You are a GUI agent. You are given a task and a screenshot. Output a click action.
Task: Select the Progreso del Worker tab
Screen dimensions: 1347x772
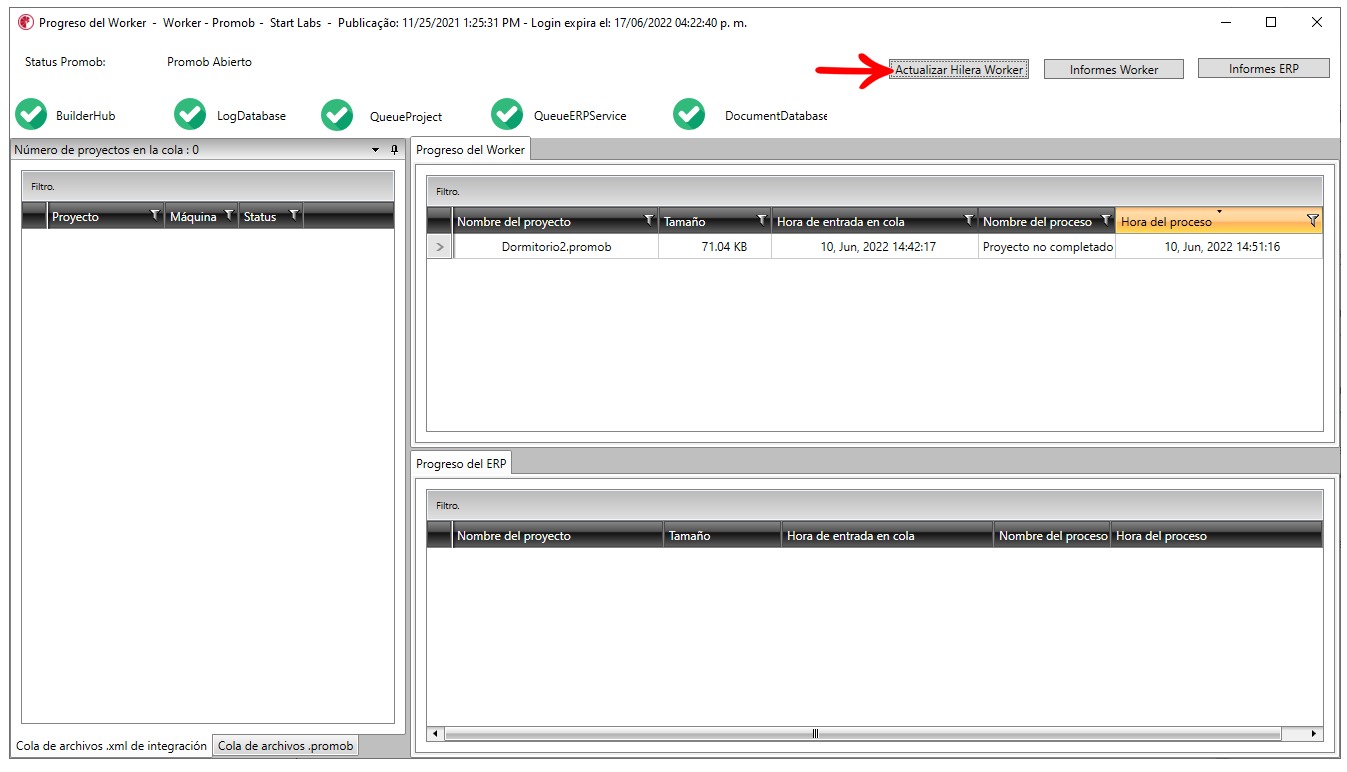tap(470, 149)
